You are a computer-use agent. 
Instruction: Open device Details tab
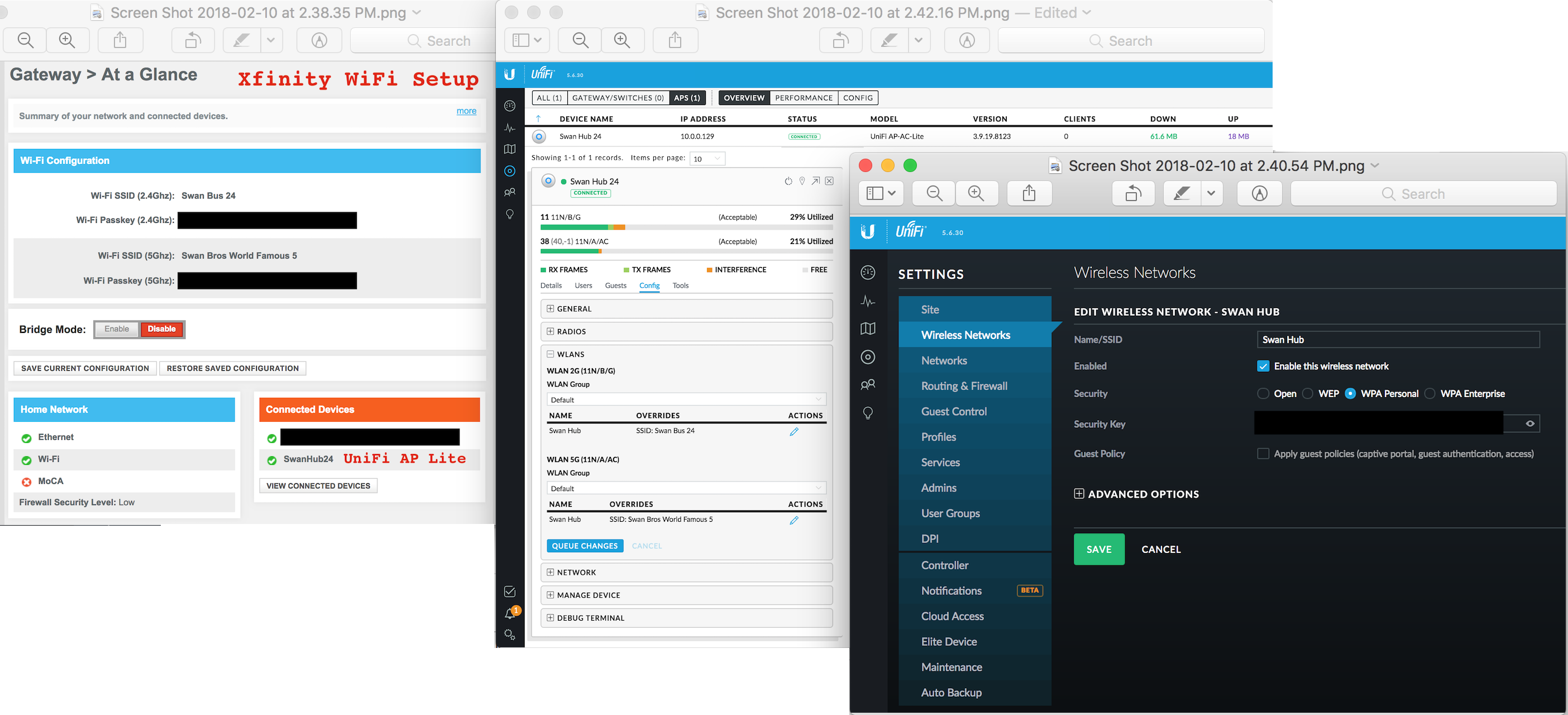pos(551,285)
